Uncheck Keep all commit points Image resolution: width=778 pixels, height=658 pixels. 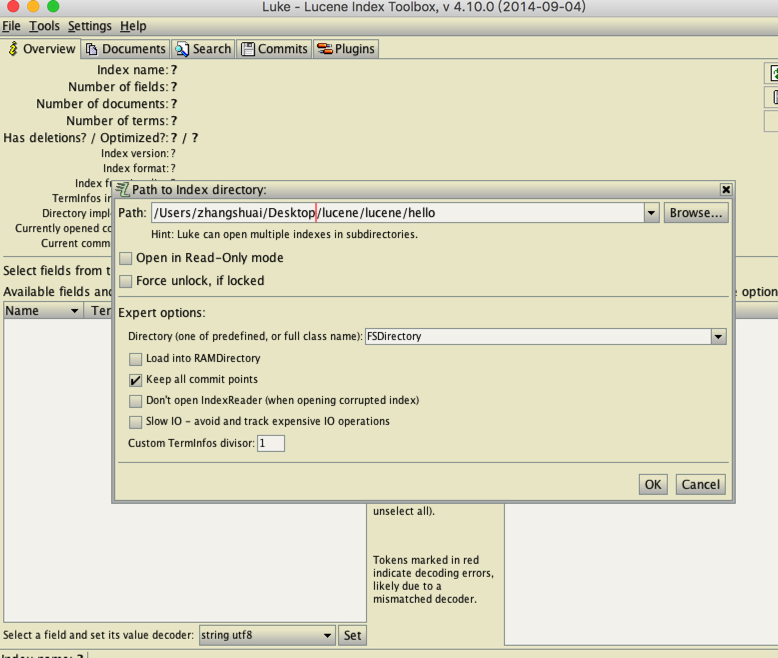coord(135,380)
